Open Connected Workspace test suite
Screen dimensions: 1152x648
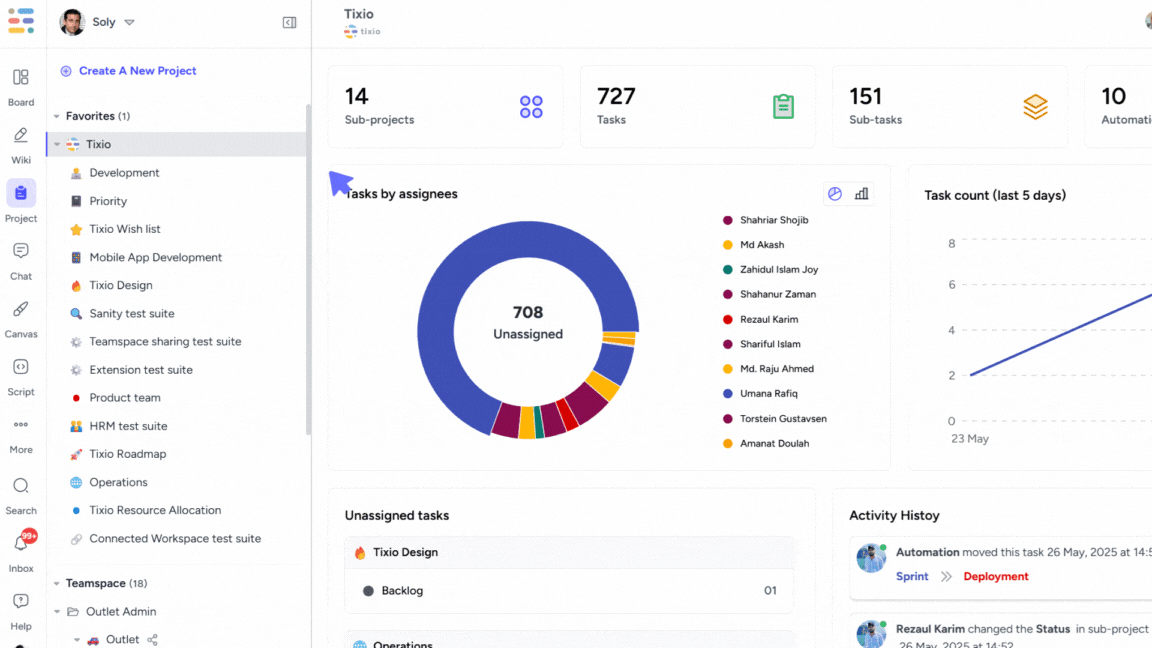pos(176,539)
